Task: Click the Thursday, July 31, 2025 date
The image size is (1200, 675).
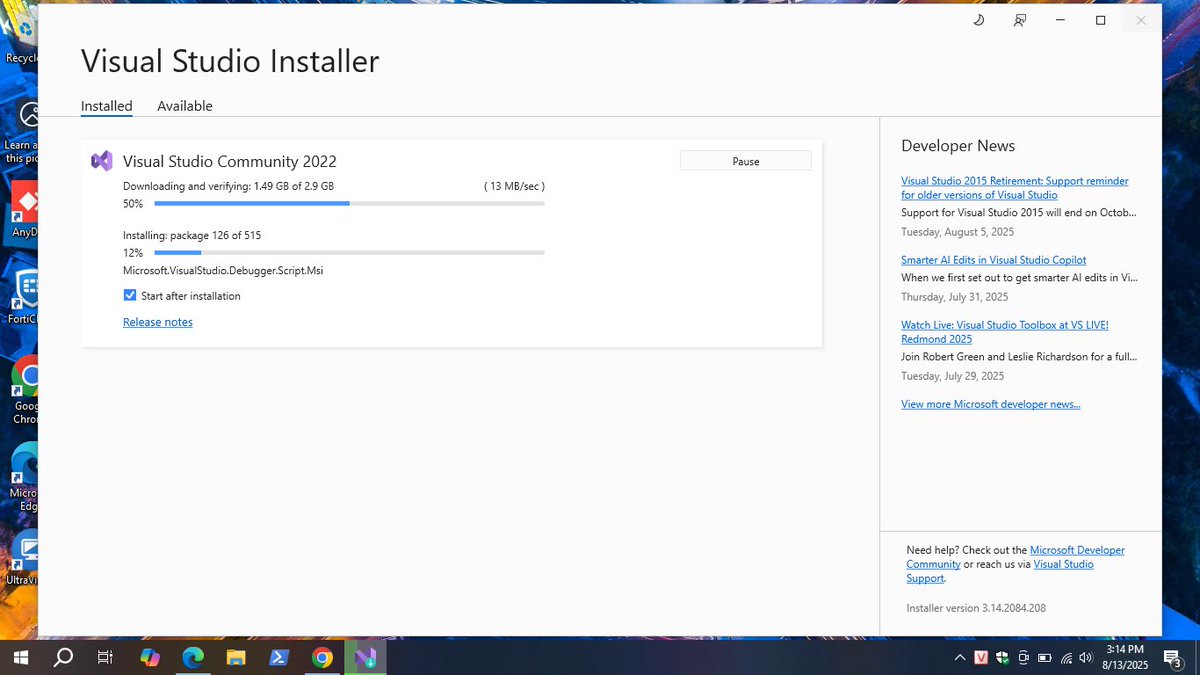Action: (x=954, y=297)
